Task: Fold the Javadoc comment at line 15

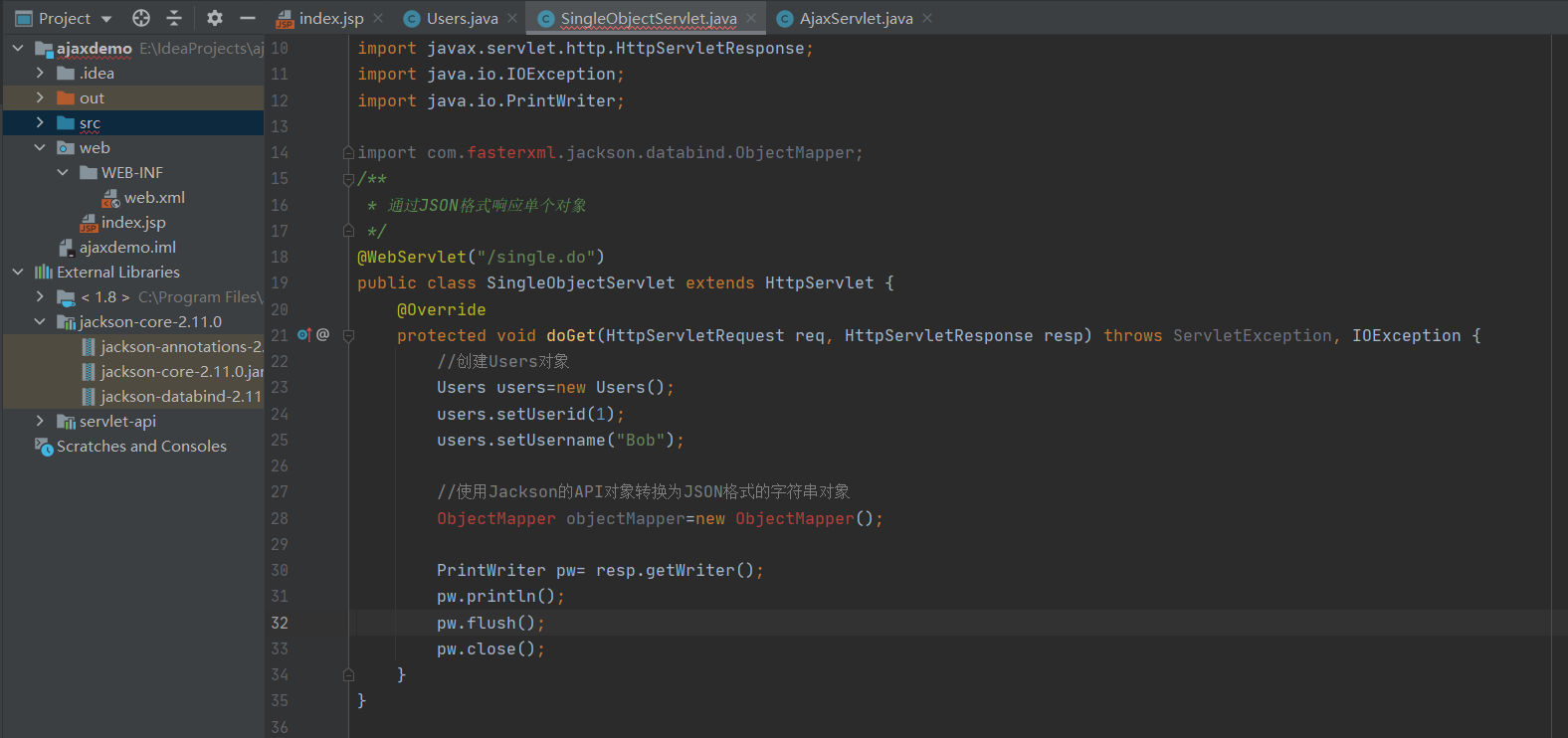Action: [x=348, y=179]
